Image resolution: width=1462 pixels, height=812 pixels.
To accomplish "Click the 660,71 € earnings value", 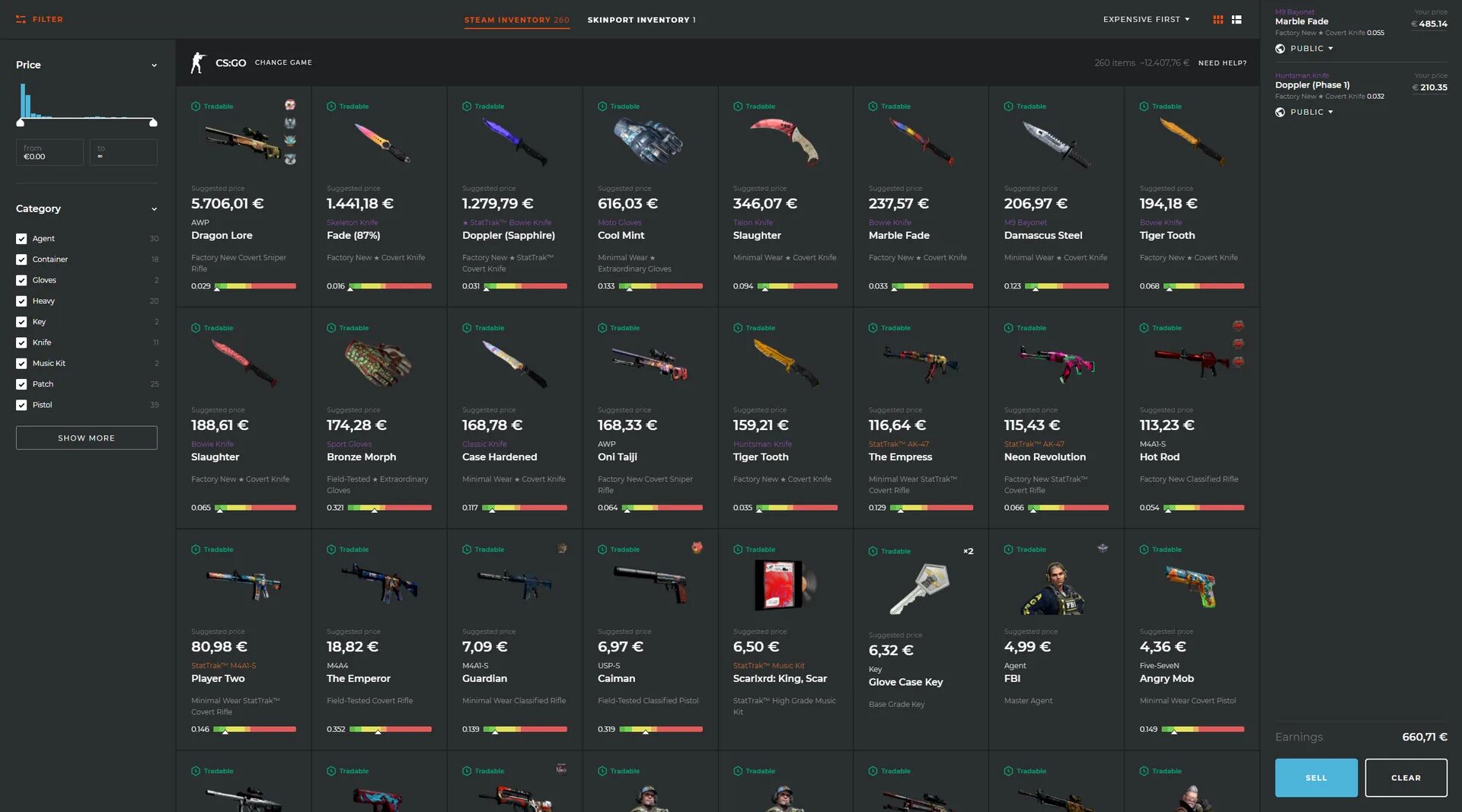I will [1425, 737].
